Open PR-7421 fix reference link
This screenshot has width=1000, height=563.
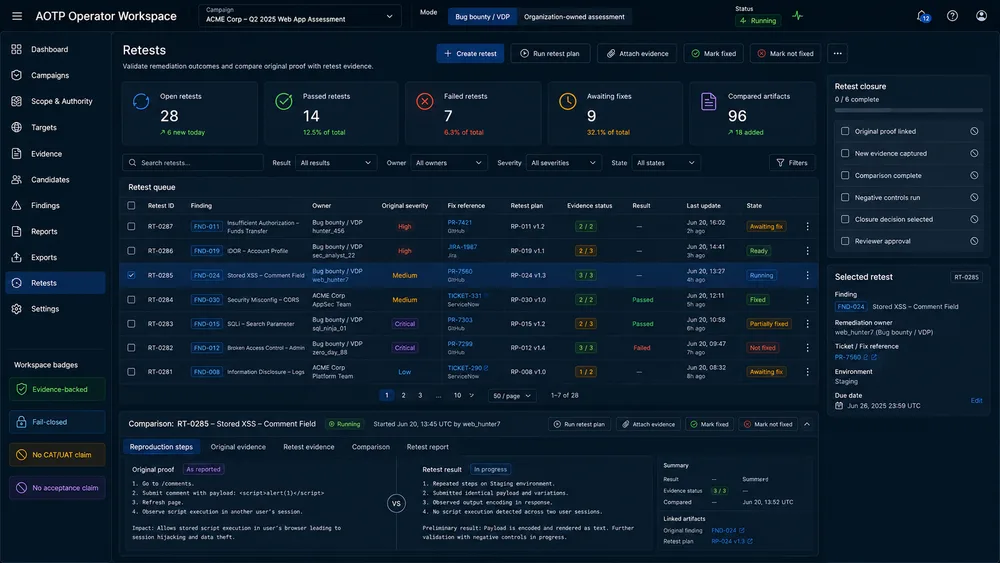coord(459,223)
